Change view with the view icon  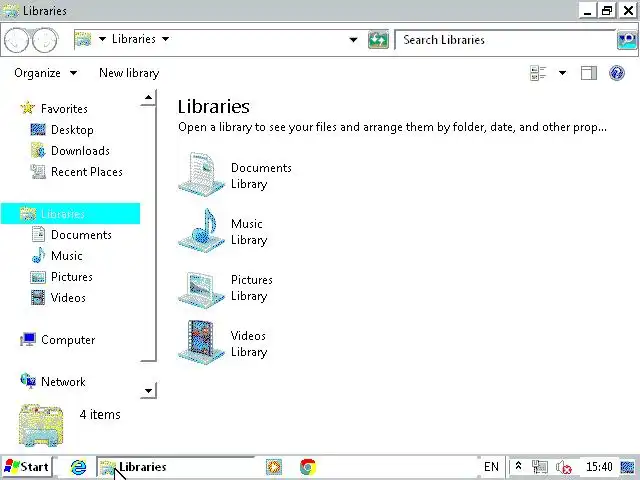click(538, 73)
